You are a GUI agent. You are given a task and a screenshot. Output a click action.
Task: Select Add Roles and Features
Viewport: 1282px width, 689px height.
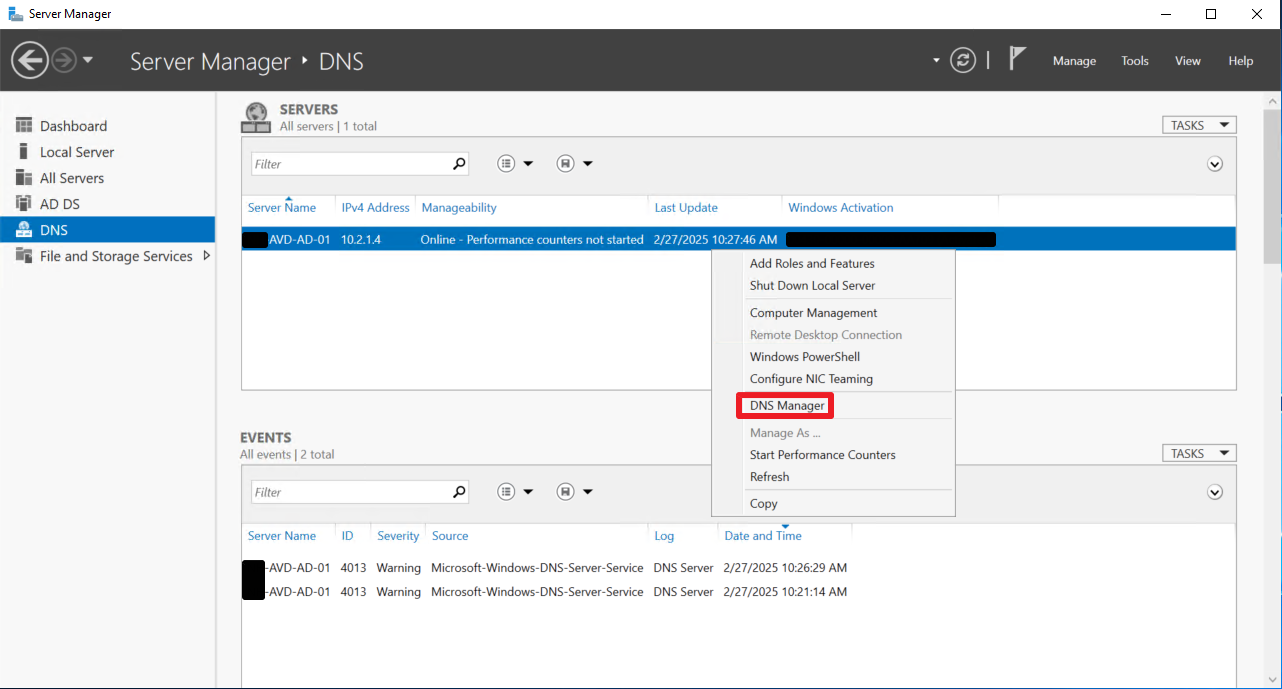(812, 264)
